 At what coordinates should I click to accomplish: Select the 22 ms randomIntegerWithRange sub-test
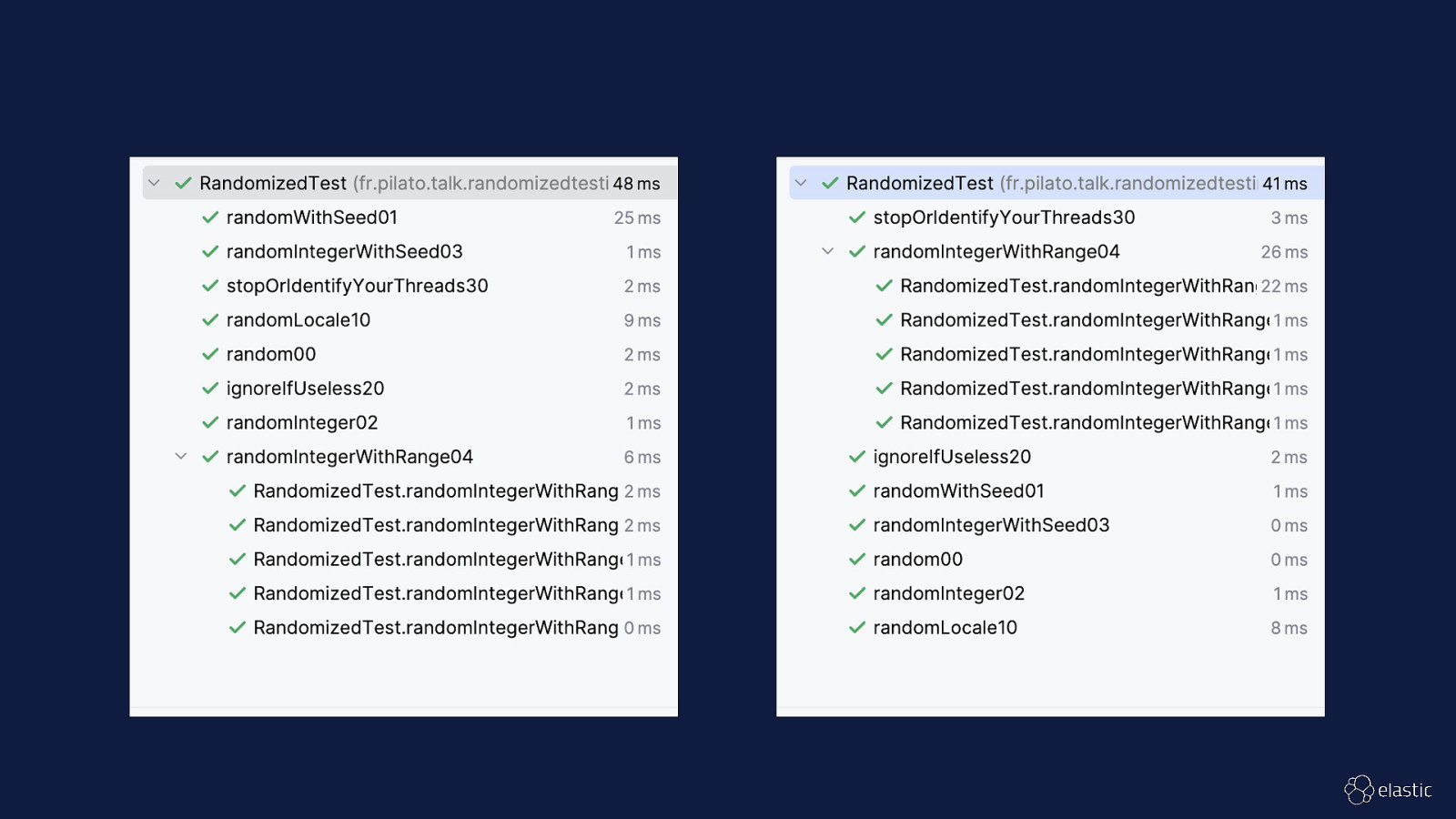[1077, 286]
